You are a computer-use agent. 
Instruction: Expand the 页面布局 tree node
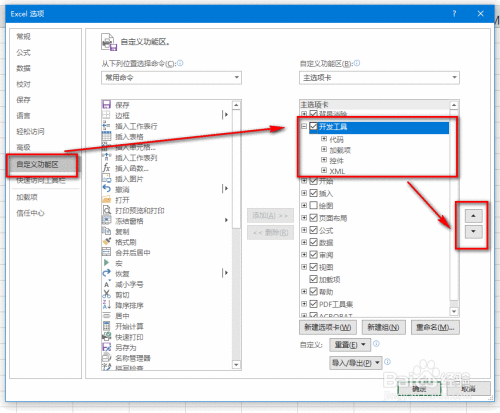tap(304, 218)
